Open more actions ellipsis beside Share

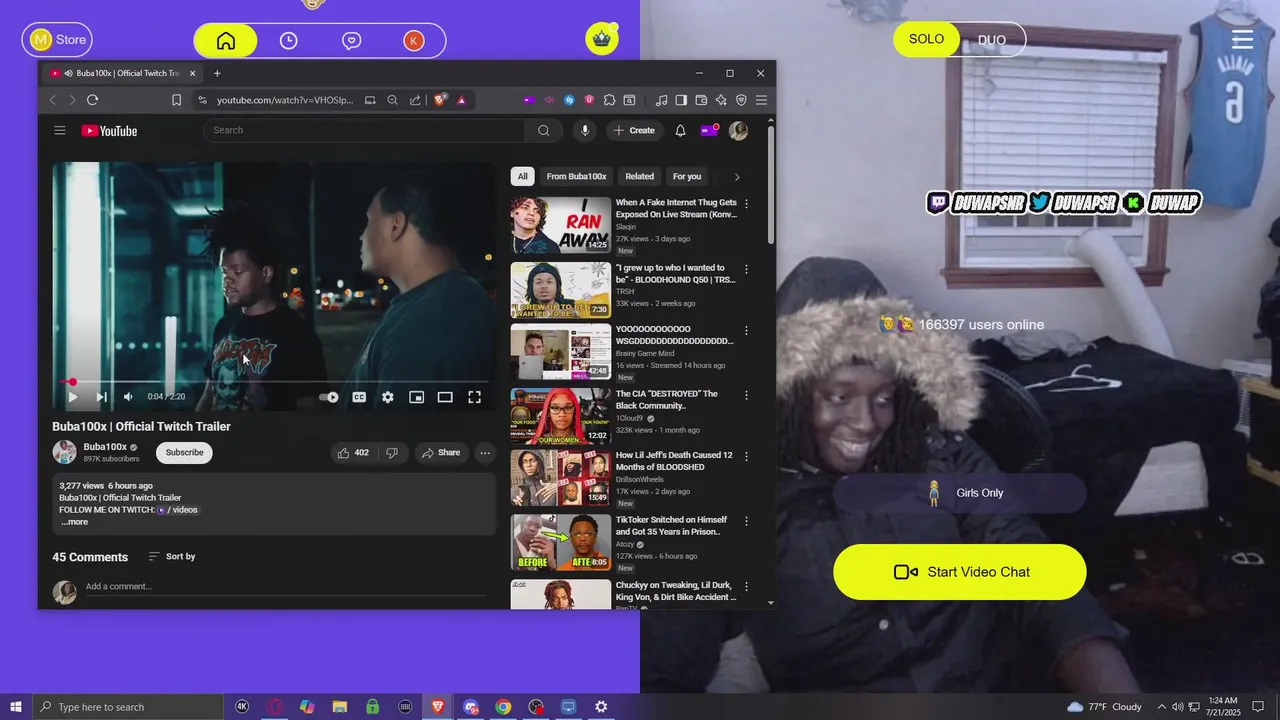(x=485, y=453)
